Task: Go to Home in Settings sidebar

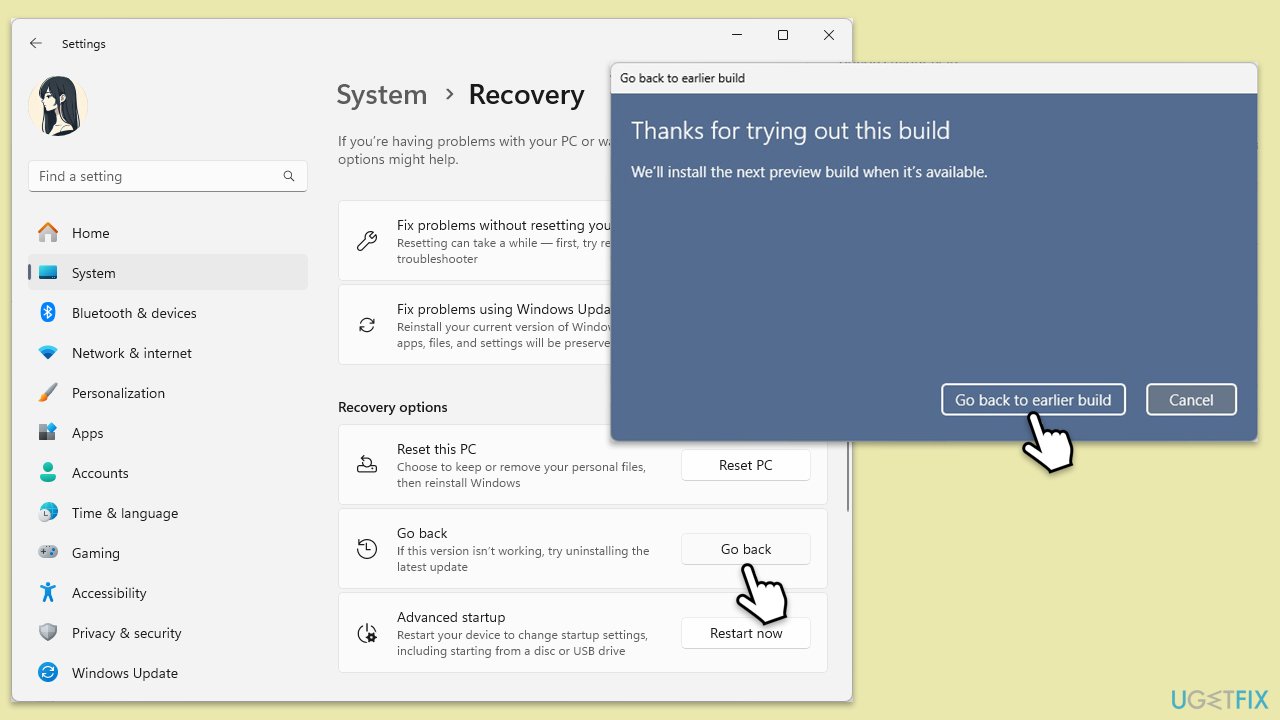Action: 90,233
